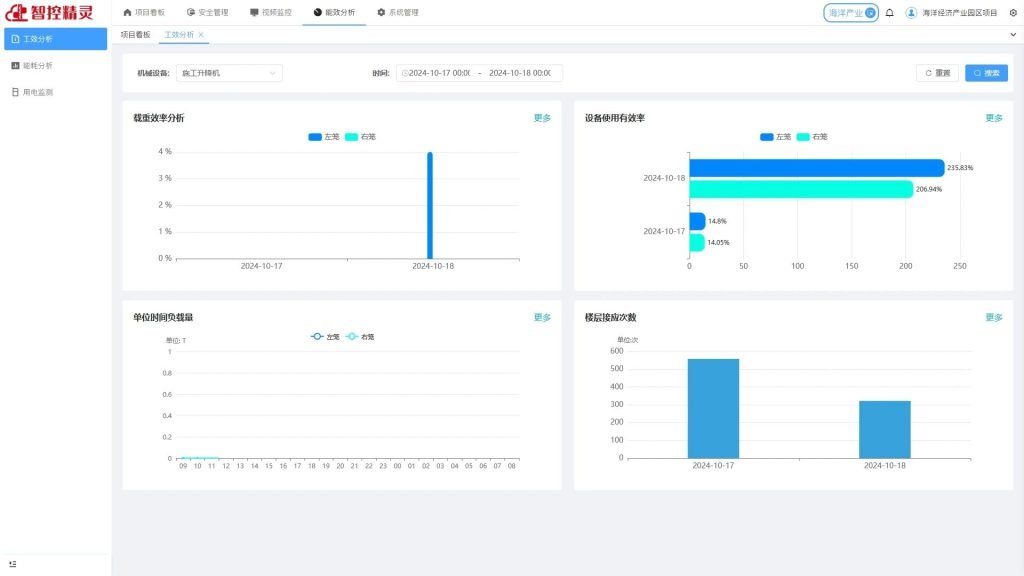Toggle 右笼 legend in 设备使用有效率 chart
This screenshot has height=576, width=1024.
pos(811,137)
